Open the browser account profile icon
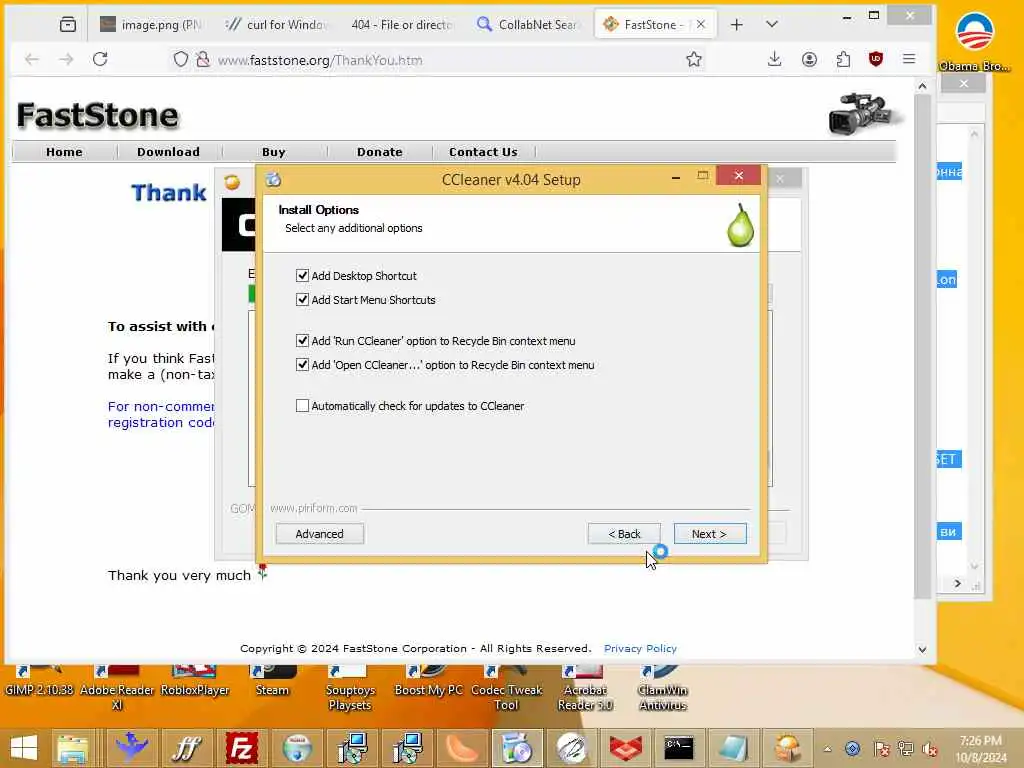Screen dimensions: 1024x768 coord(809,59)
